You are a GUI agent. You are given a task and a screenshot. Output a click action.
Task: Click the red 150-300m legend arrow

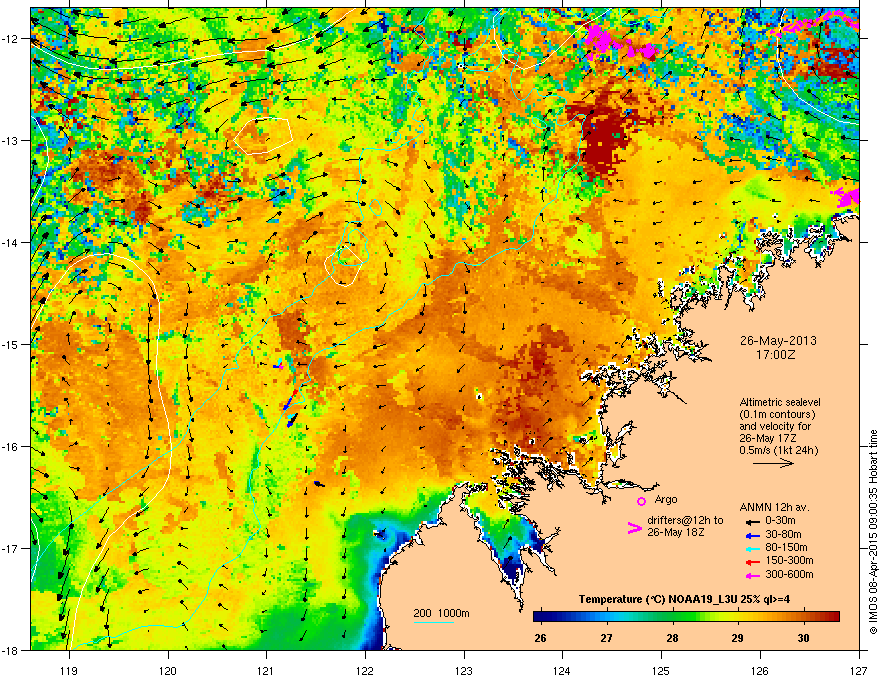753,562
